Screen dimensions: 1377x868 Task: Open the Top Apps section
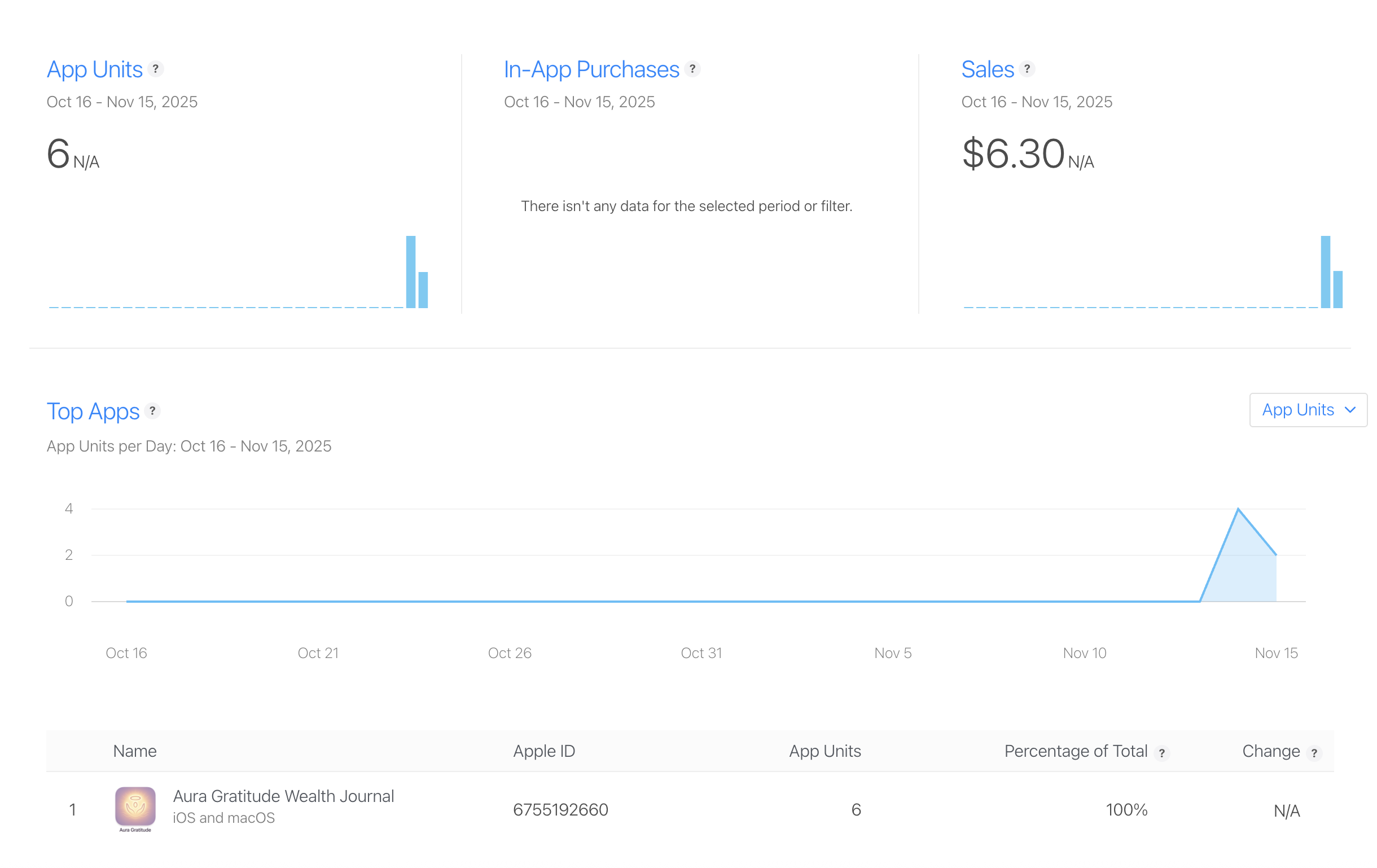click(x=93, y=410)
